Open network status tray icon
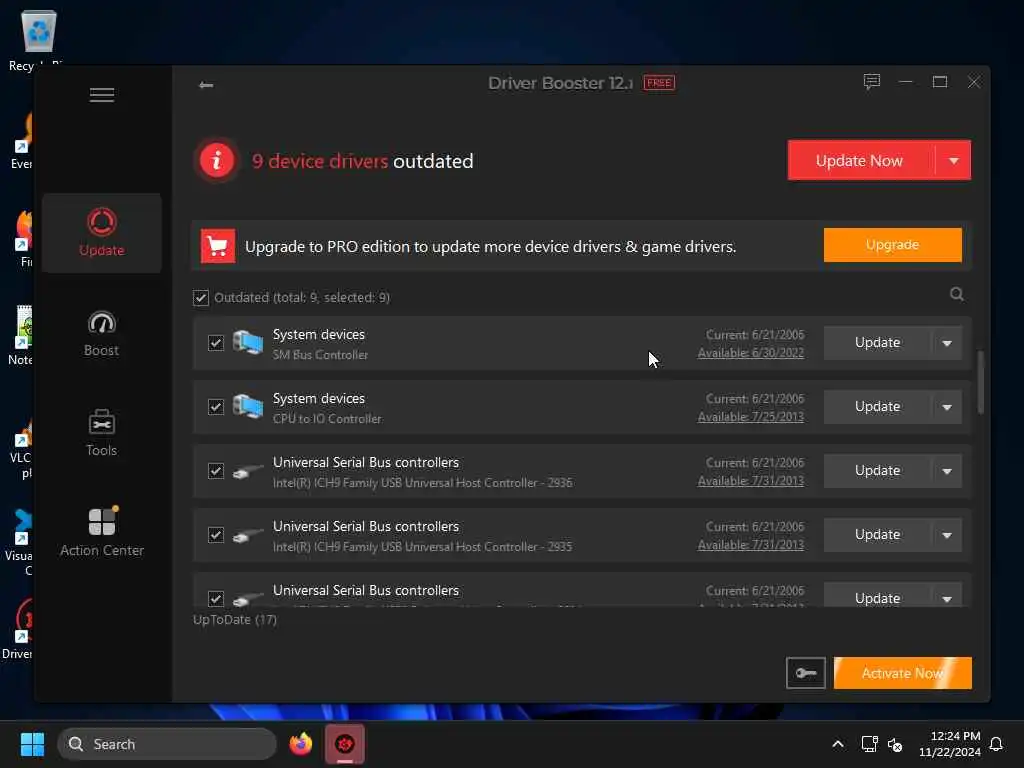This screenshot has width=1024, height=768. click(x=869, y=744)
